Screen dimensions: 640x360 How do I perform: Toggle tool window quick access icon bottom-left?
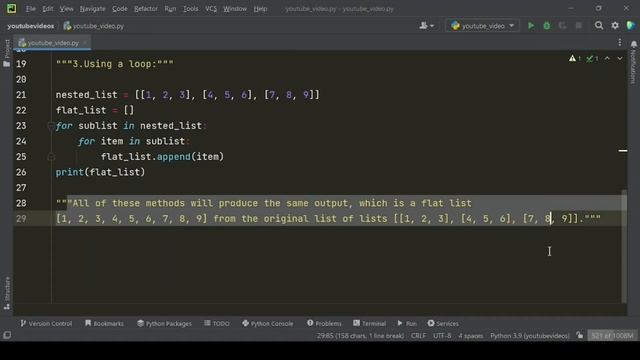pos(7,336)
